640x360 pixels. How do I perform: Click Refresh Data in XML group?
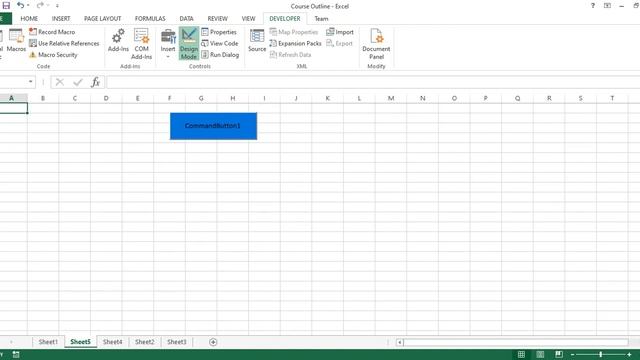tap(291, 55)
